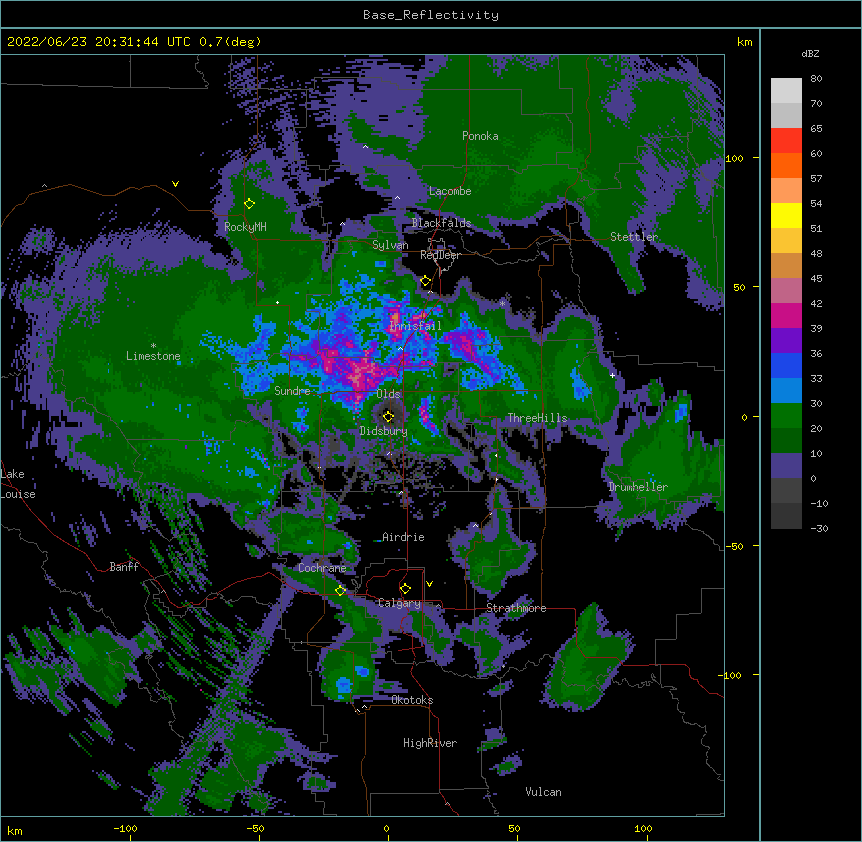
Task: Click the 50 tick label on the right axis
Action: pos(739,287)
